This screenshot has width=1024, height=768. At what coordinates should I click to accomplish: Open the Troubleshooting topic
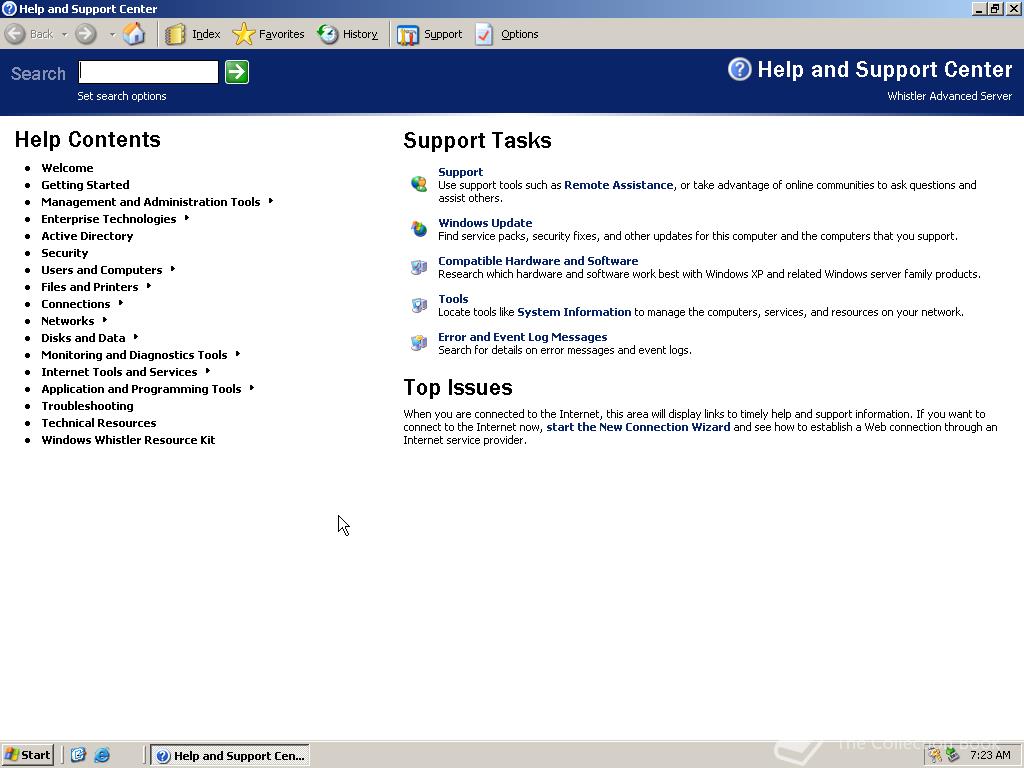click(x=87, y=406)
